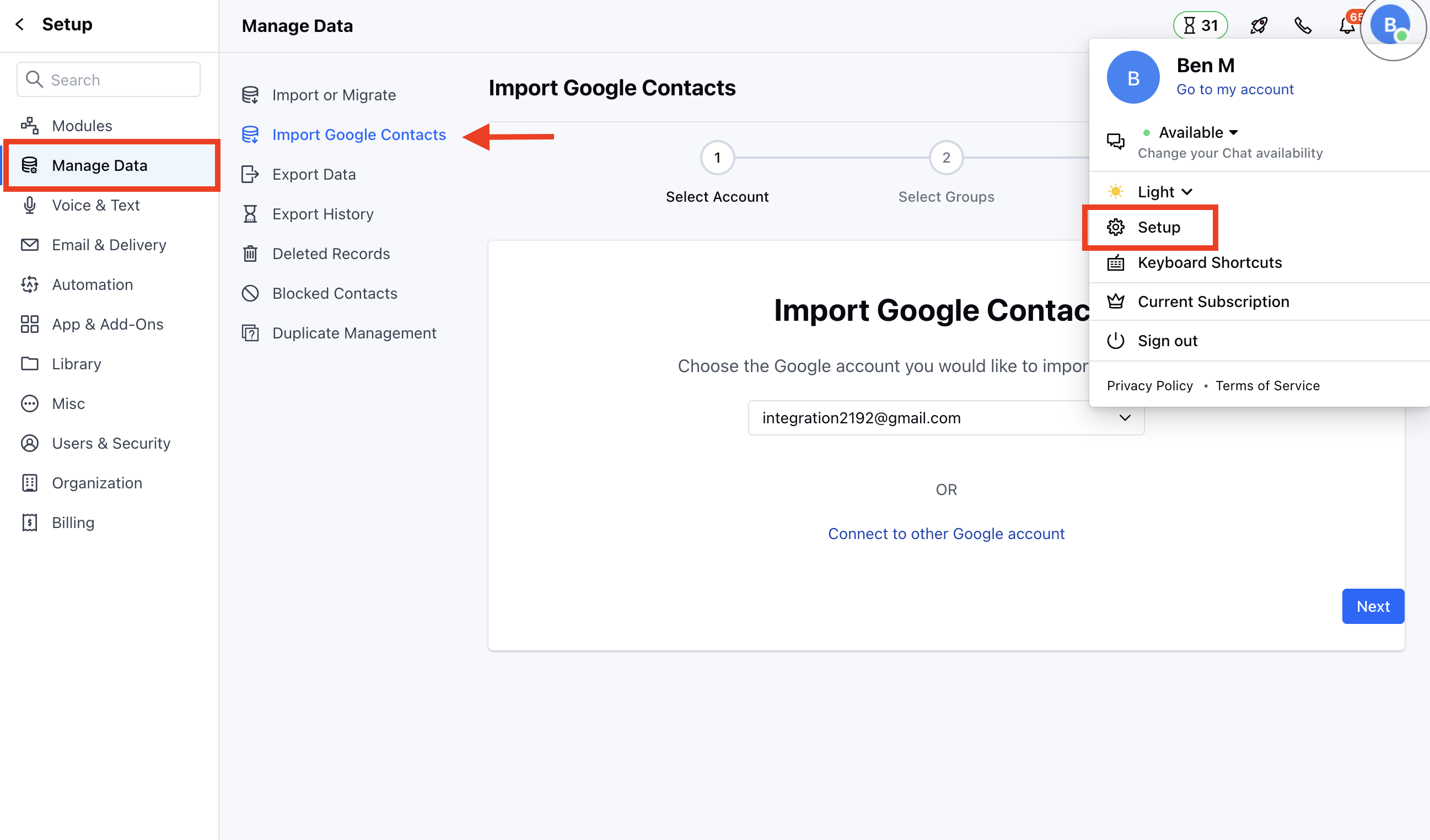Click Go to my account link
Viewport: 1430px width, 840px height.
coord(1234,89)
